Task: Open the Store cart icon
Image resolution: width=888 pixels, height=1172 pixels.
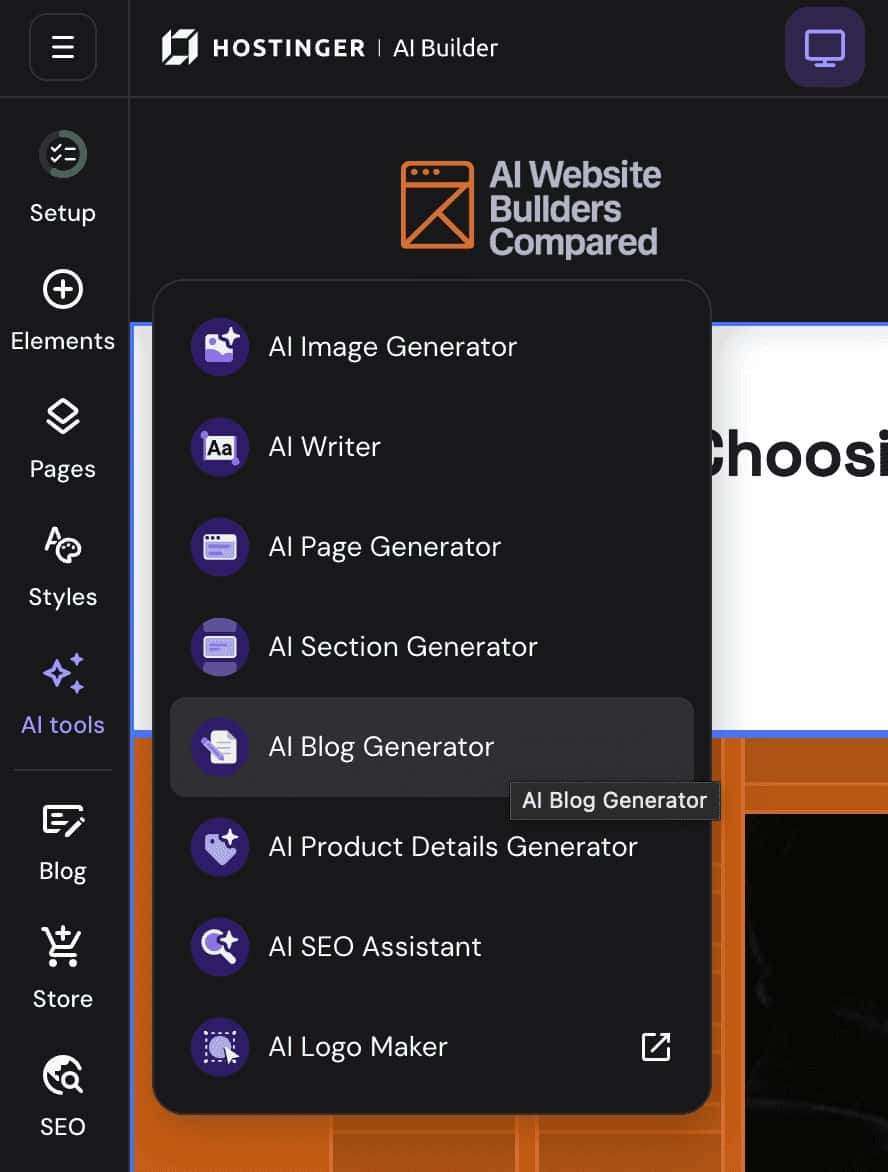Action: (x=62, y=946)
